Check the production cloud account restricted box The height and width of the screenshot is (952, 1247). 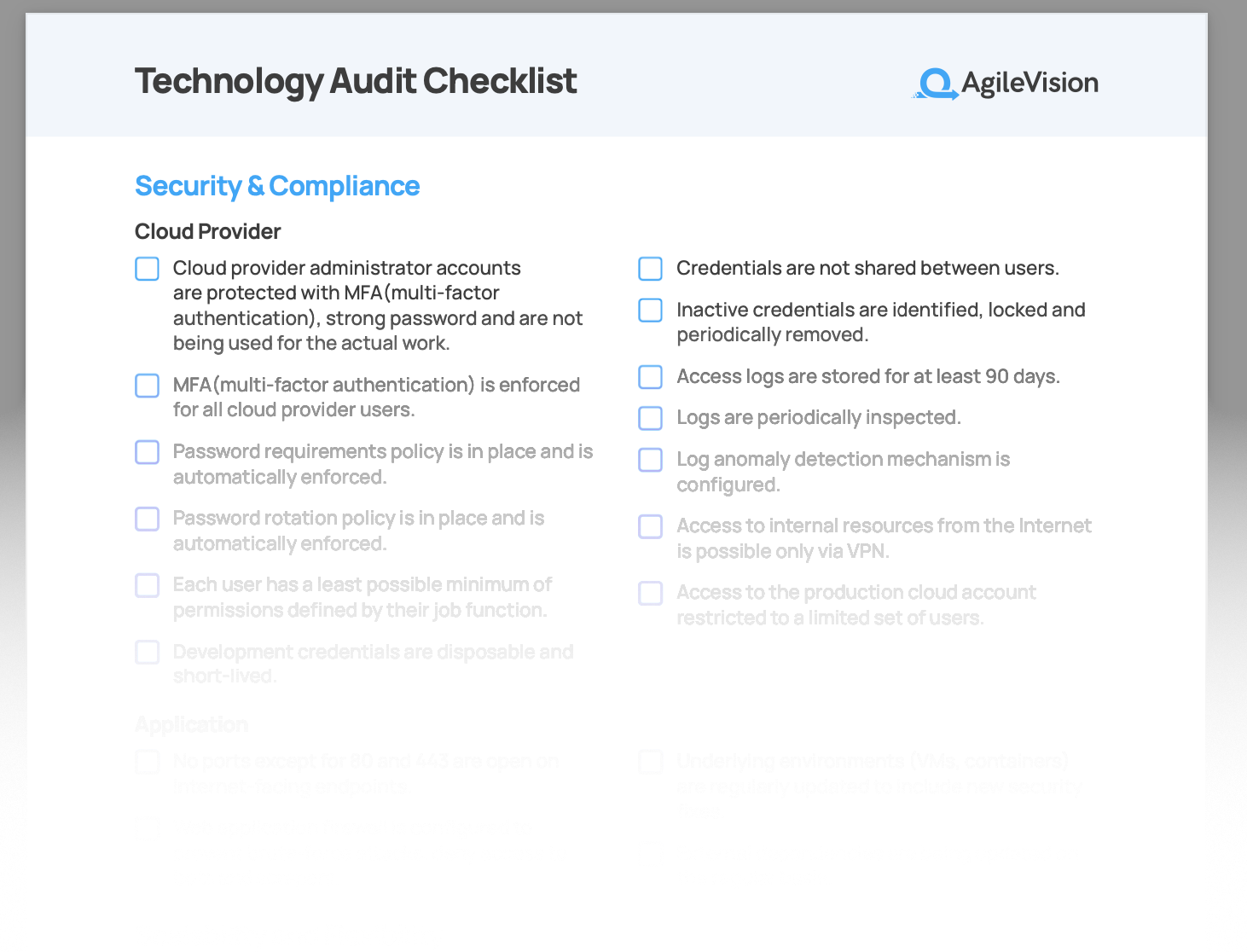click(x=651, y=593)
